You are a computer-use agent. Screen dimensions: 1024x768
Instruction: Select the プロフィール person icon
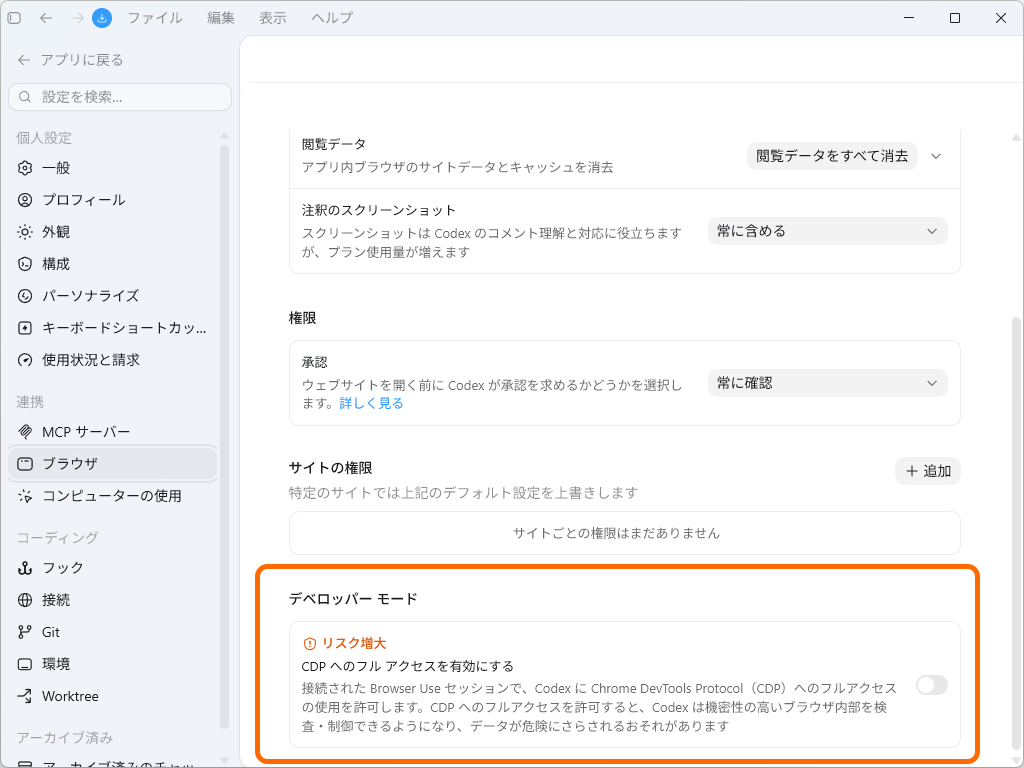(25, 200)
